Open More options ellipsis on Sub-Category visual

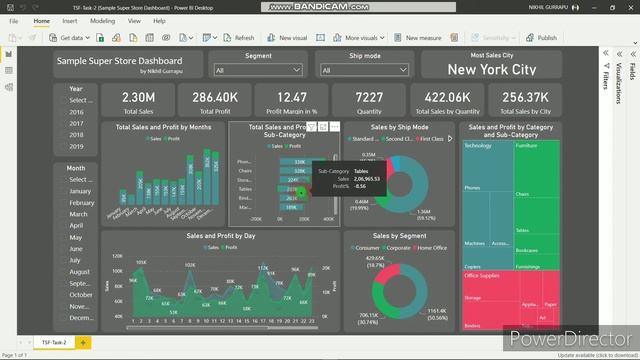point(335,127)
